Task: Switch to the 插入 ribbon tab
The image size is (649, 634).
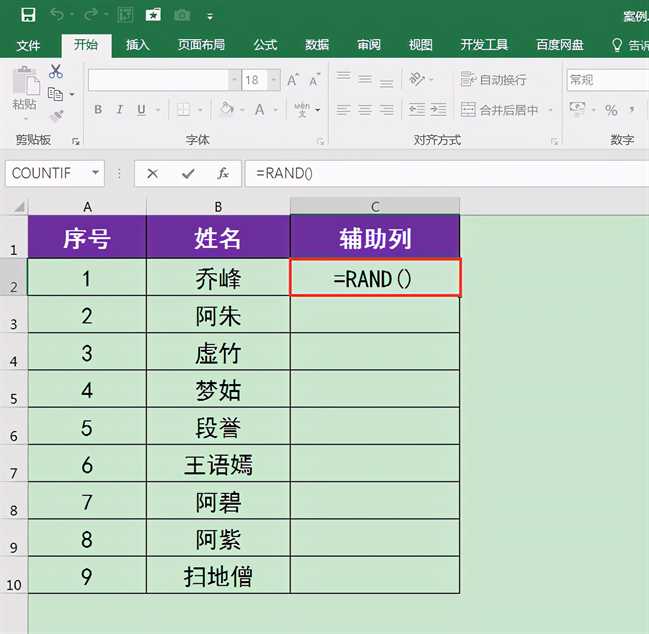Action: click(x=138, y=45)
